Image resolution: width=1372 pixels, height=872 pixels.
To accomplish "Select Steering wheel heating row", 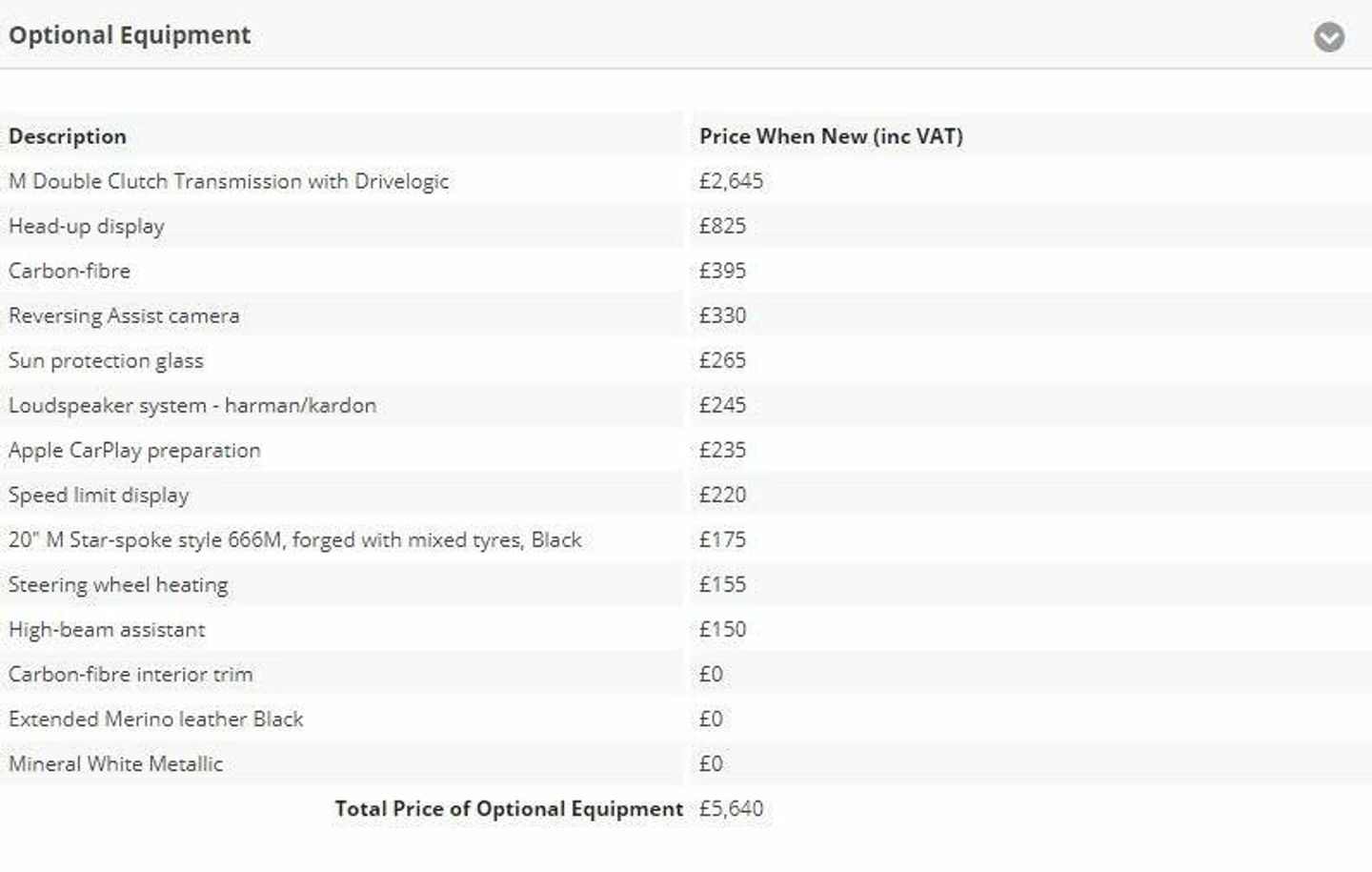I will [686, 584].
